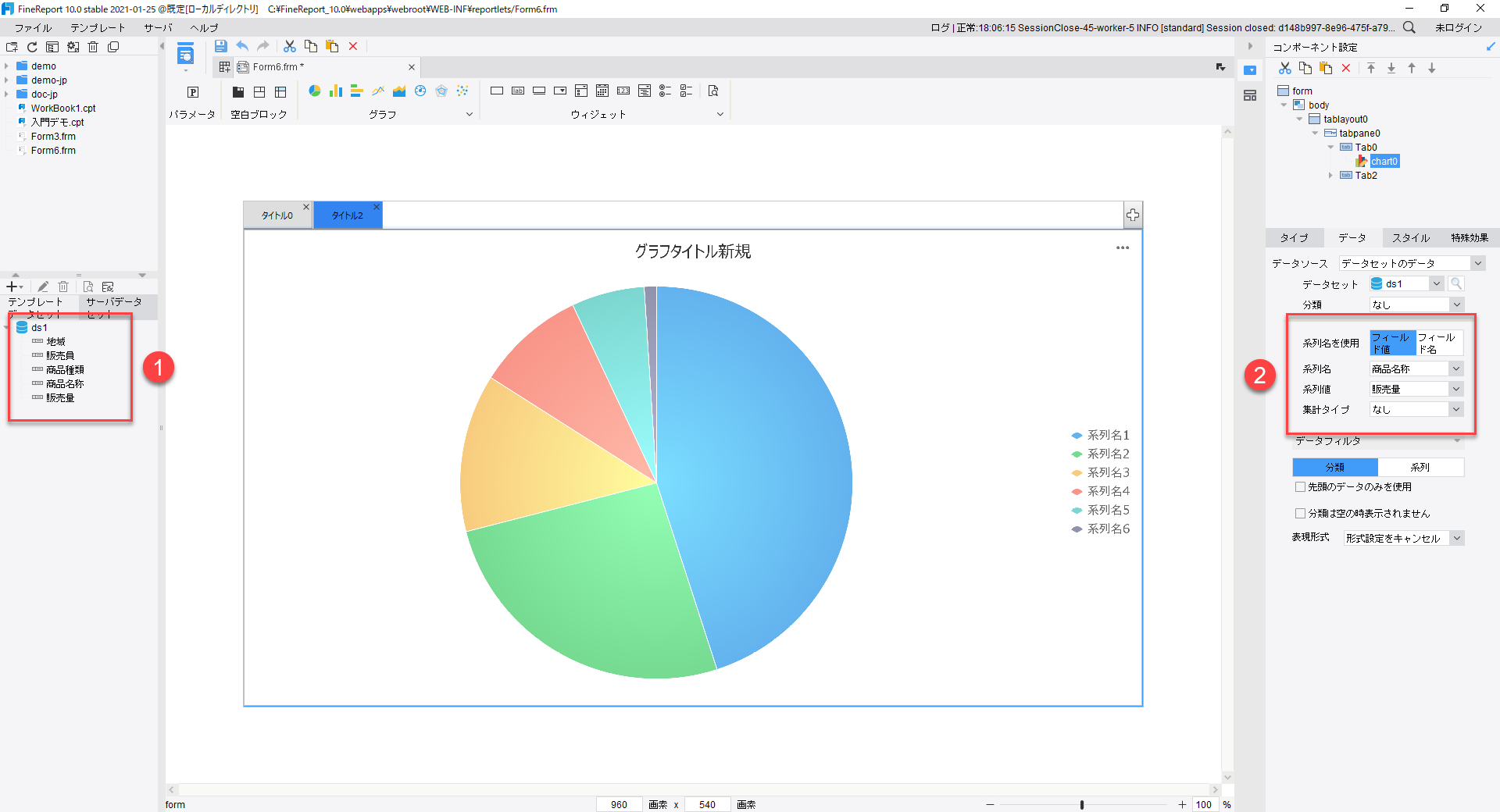
Task: Click the zoom slider handle
Action: [1082, 804]
